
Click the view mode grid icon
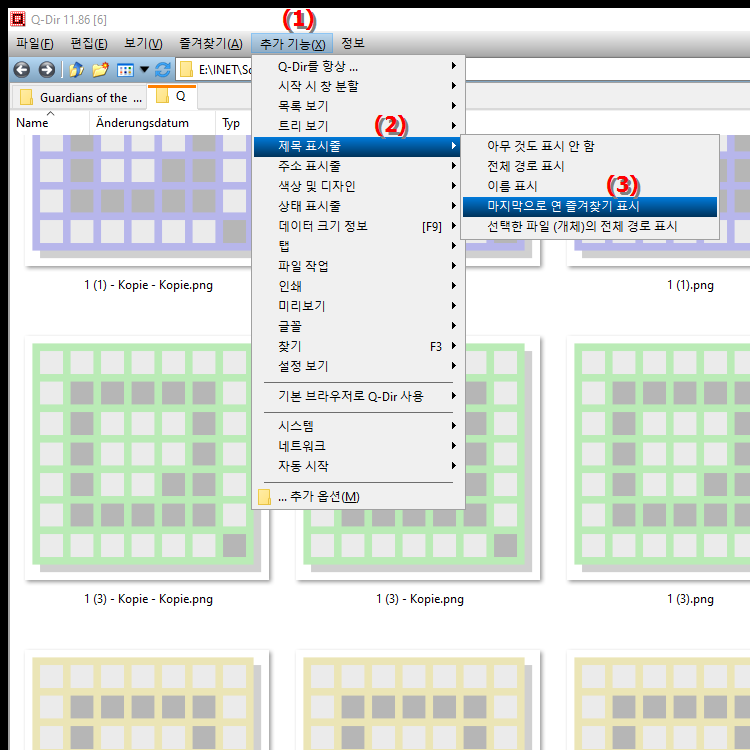pyautogui.click(x=125, y=70)
